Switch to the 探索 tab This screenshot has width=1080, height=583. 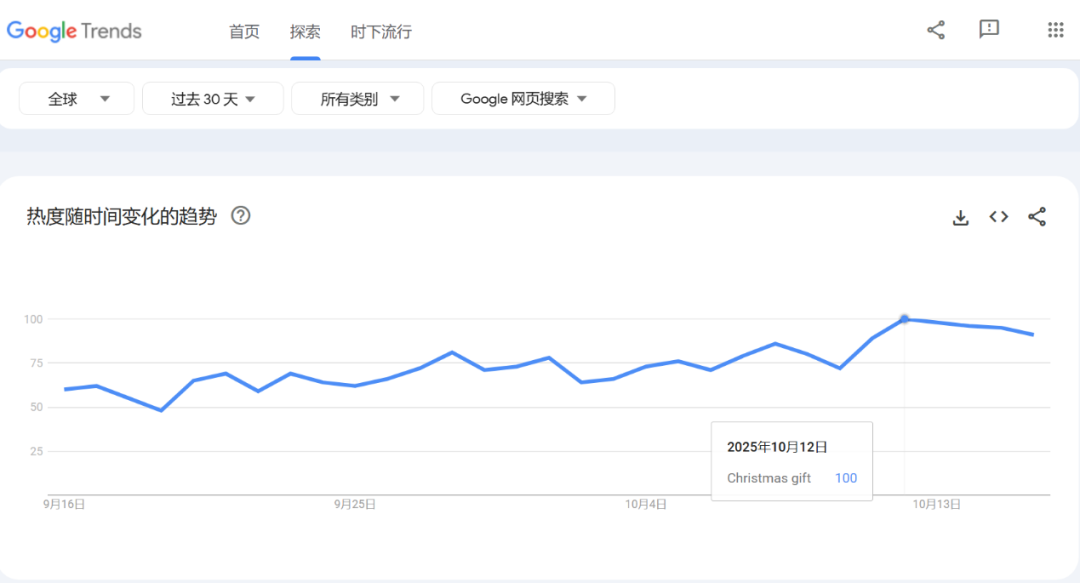(x=305, y=32)
